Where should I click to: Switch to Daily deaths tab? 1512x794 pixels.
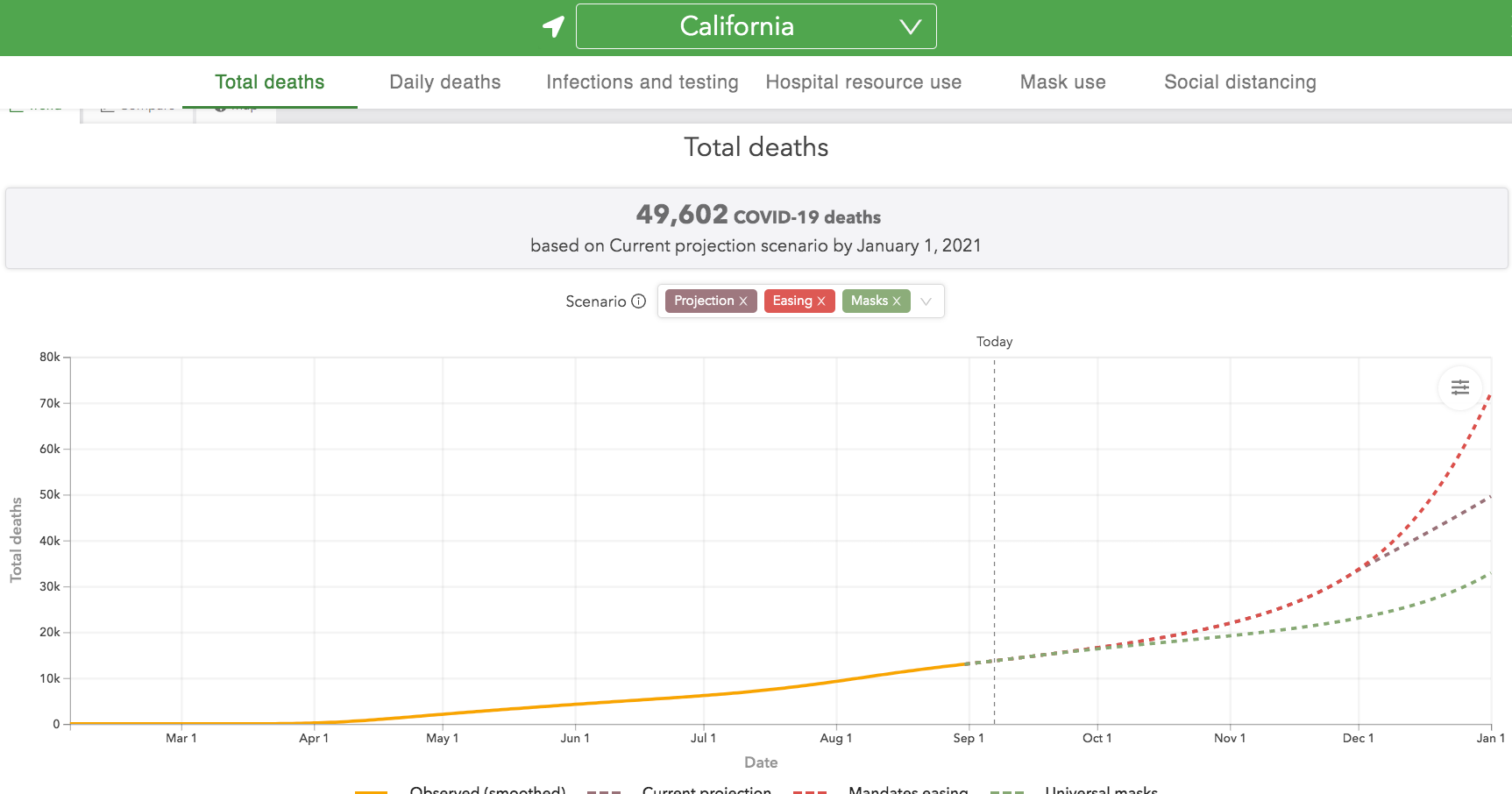click(444, 82)
